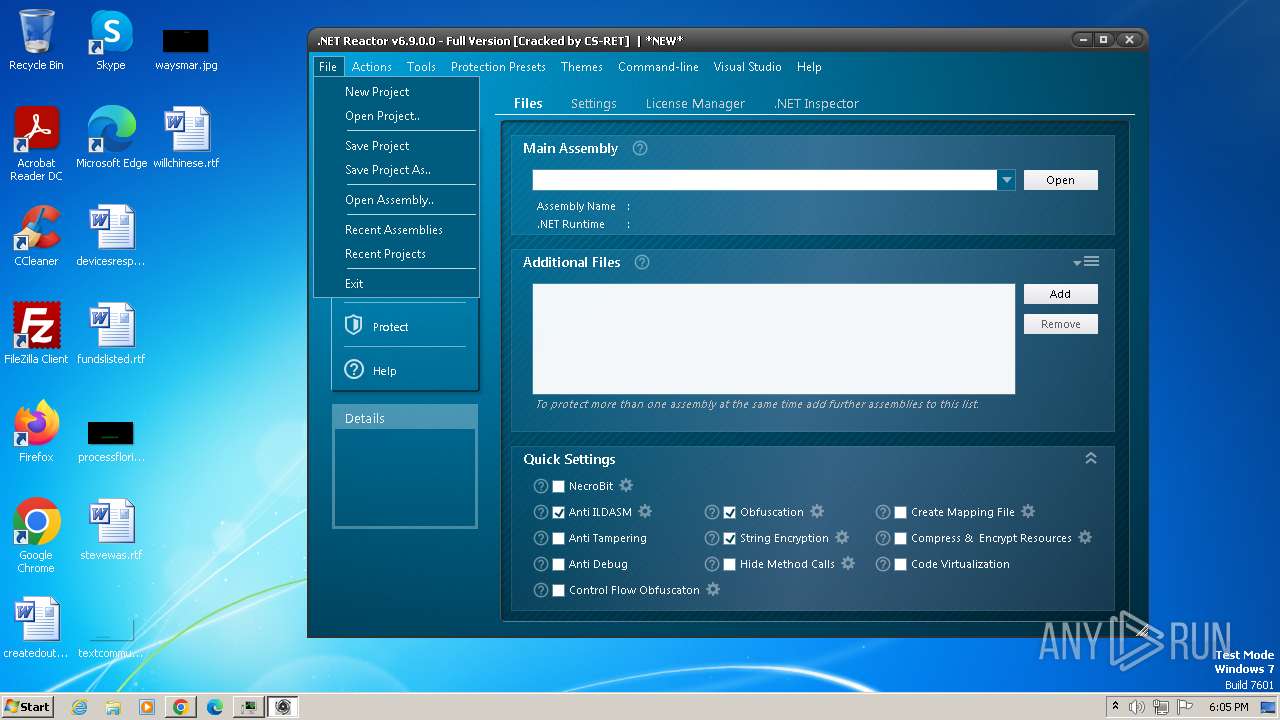Enable Compress & Encrypt Resources checkbox

click(901, 539)
